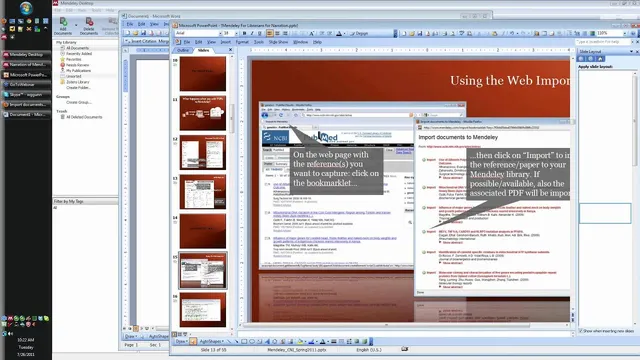Click the New presentation icon
The image size is (640, 360).
(x=403, y=33)
